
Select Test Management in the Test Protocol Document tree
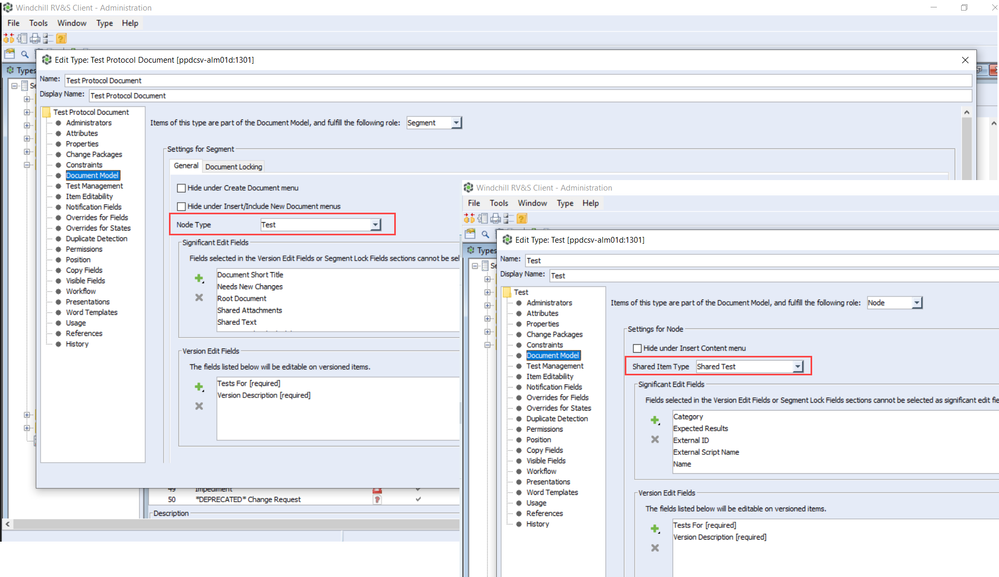94,186
